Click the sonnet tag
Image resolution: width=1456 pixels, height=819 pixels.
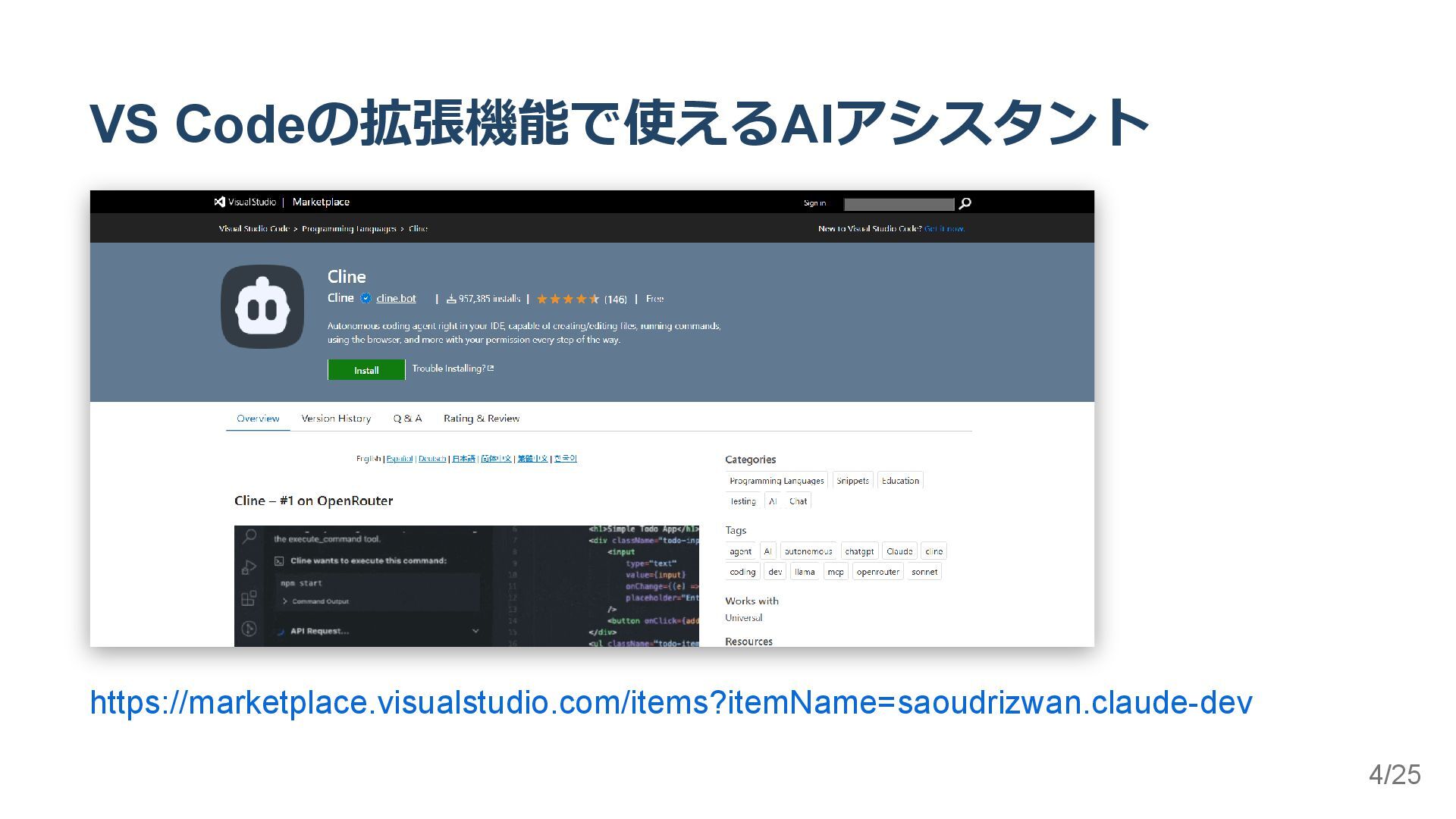pos(924,572)
